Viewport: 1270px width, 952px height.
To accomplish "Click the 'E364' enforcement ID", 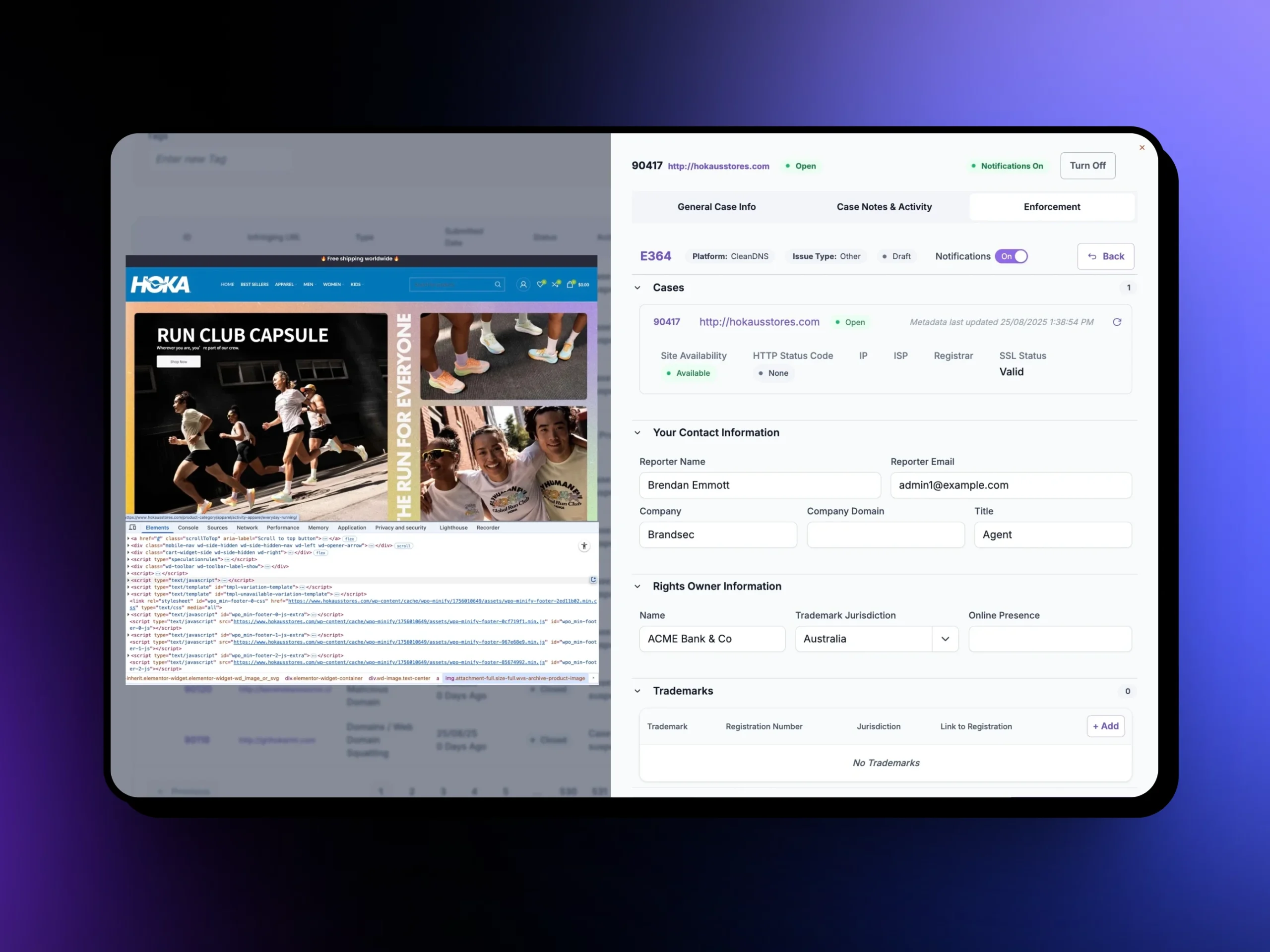I will point(656,256).
